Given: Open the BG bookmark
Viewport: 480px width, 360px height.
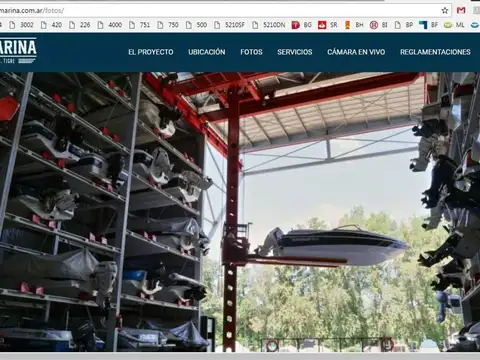Looking at the screenshot, I should click(x=302, y=25).
